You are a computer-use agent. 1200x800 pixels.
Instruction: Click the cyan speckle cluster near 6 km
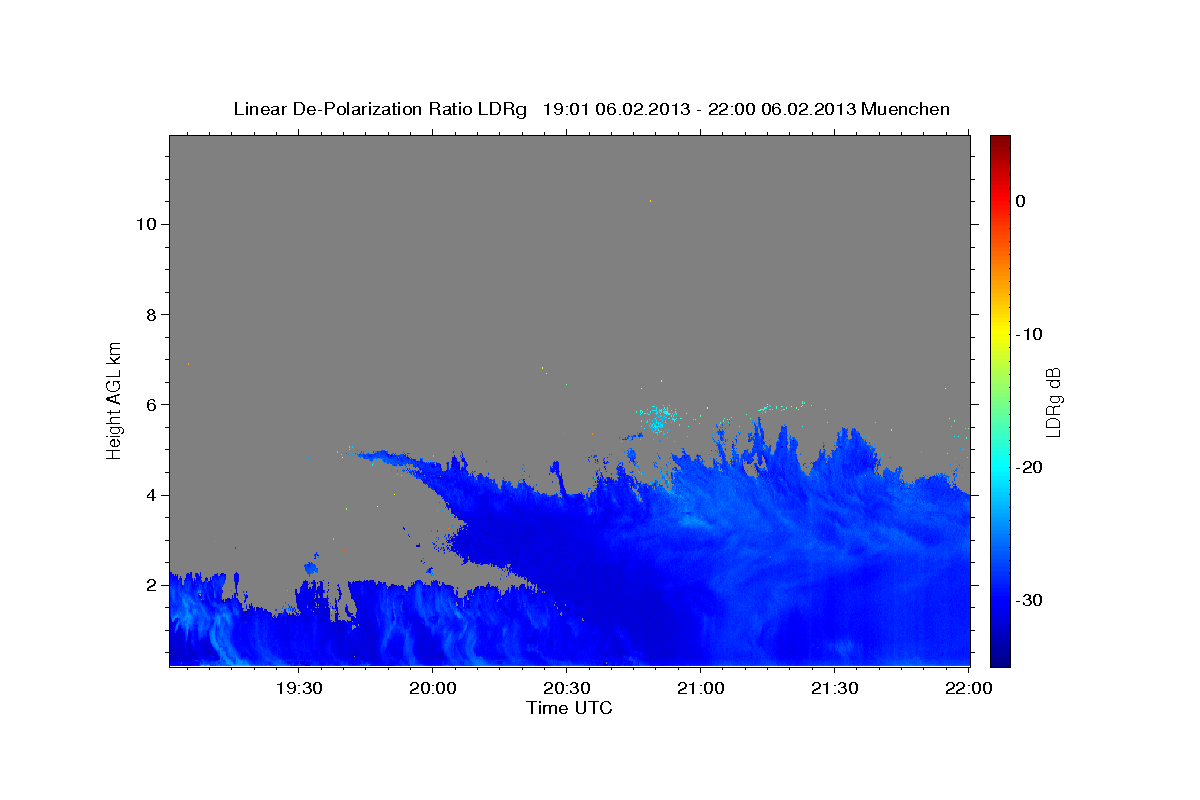pos(657,418)
